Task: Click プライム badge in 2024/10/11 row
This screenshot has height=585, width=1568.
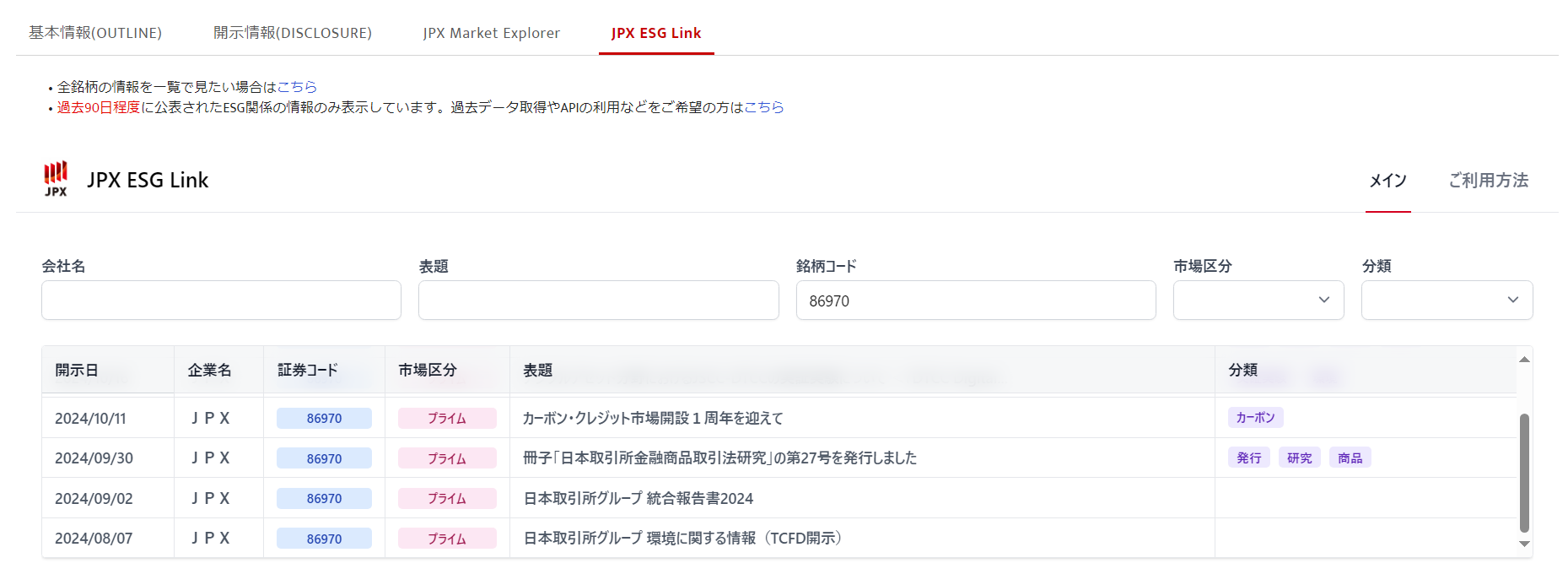Action: (447, 419)
